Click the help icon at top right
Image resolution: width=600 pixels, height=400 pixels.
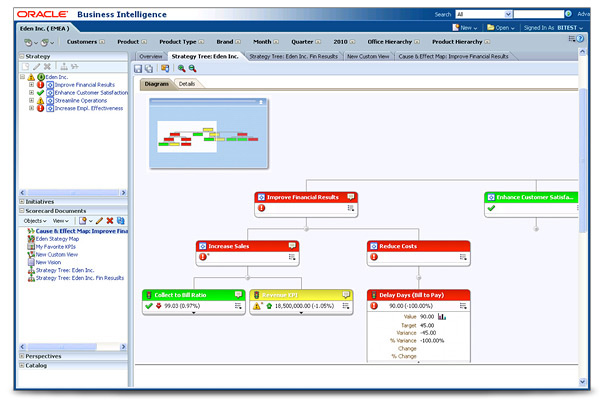[580, 39]
